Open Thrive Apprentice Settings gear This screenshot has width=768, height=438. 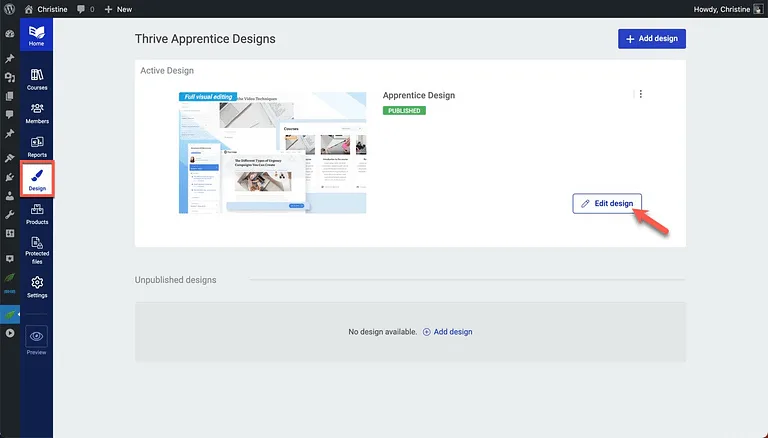click(37, 287)
